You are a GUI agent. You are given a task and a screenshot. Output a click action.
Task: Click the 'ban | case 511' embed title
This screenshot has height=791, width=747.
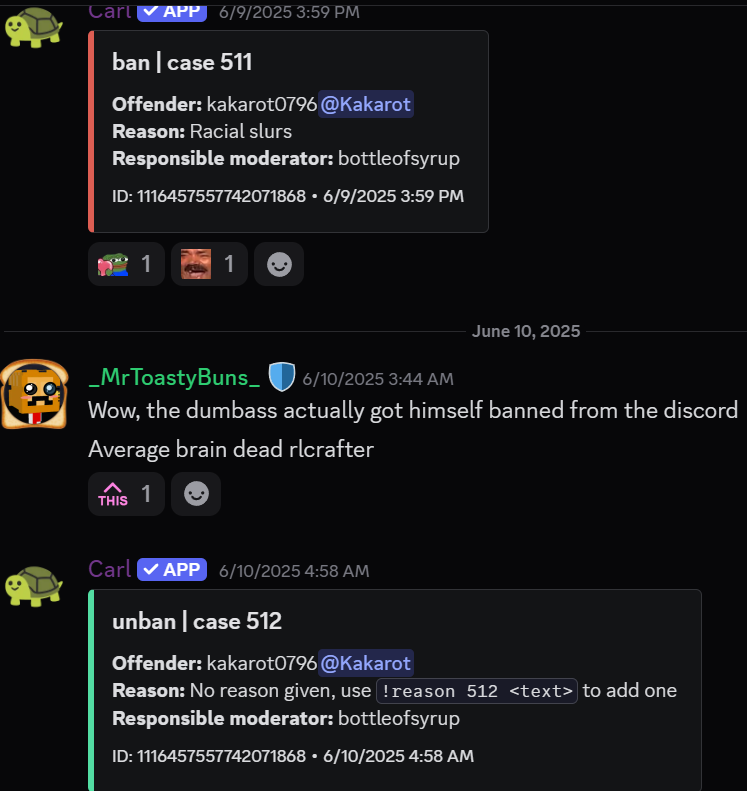click(182, 62)
